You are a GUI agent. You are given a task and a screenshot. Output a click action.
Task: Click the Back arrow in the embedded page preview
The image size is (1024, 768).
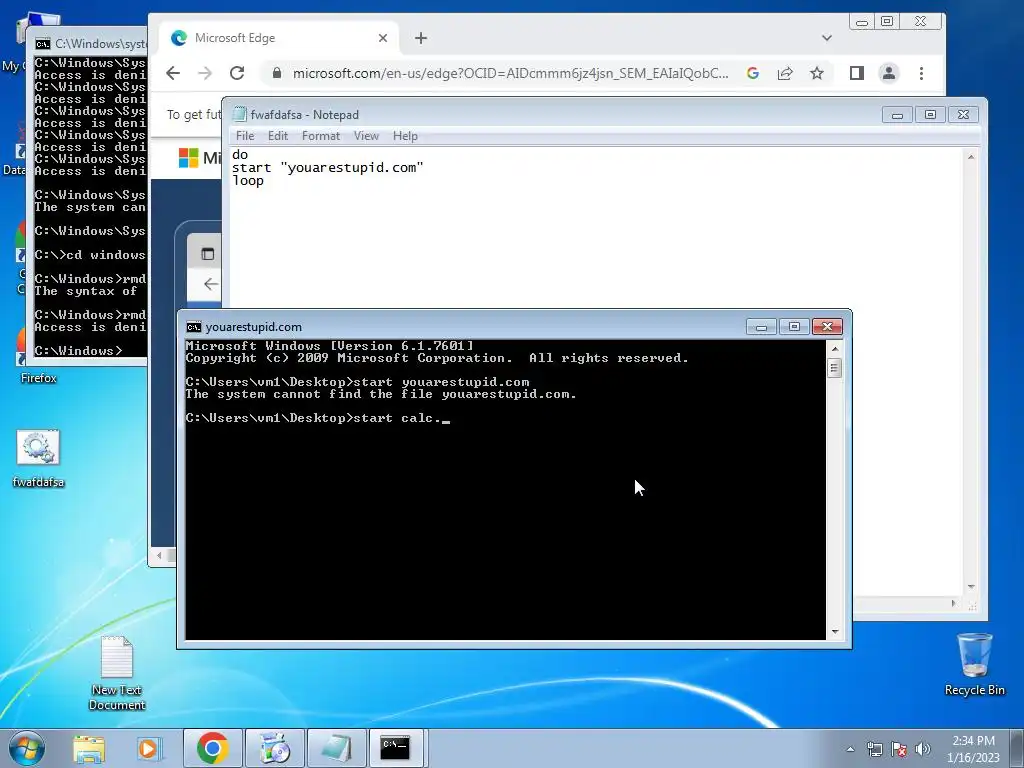pyautogui.click(x=210, y=284)
